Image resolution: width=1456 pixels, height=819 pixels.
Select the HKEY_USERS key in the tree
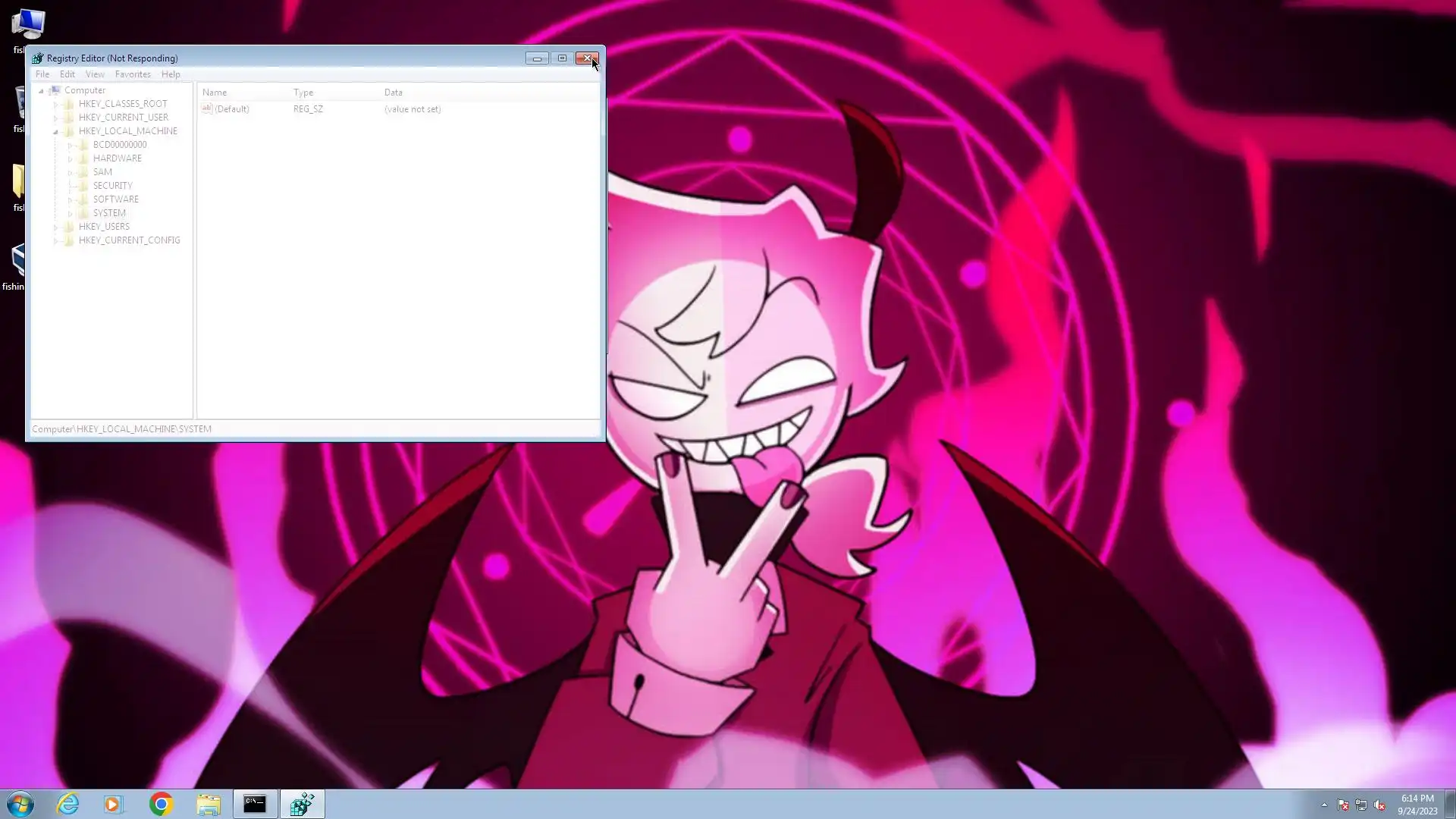pyautogui.click(x=104, y=227)
